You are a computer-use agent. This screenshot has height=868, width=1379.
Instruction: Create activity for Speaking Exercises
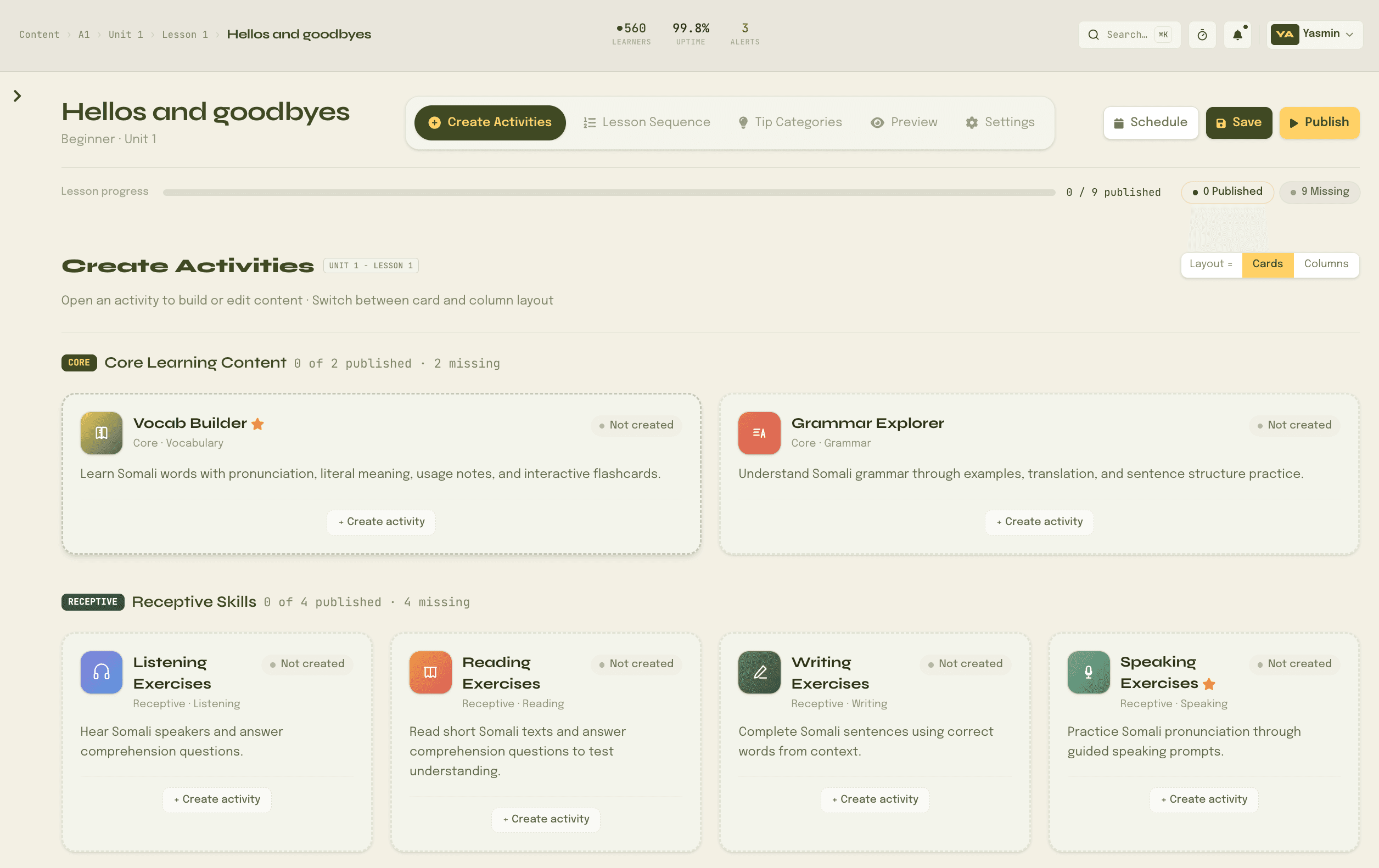click(1204, 799)
